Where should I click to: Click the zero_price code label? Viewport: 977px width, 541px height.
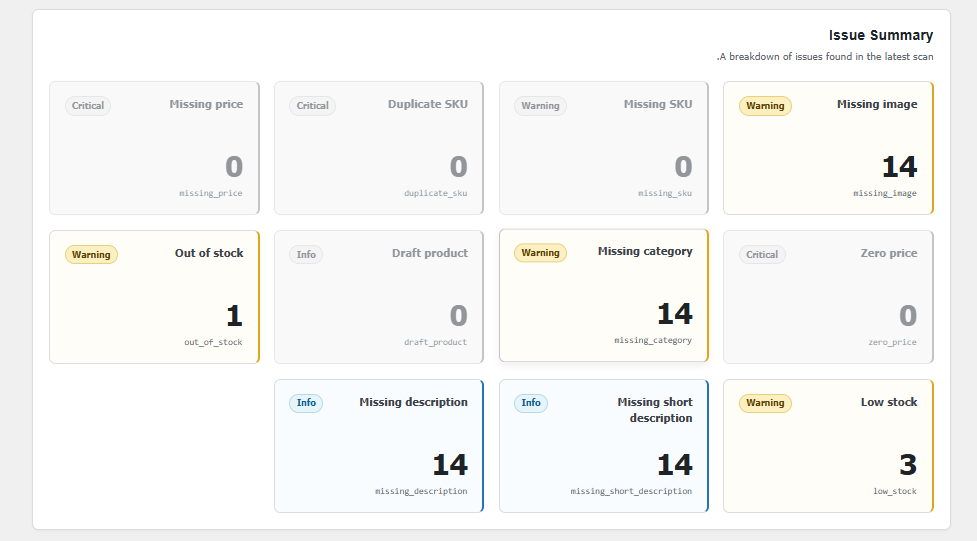pos(892,342)
